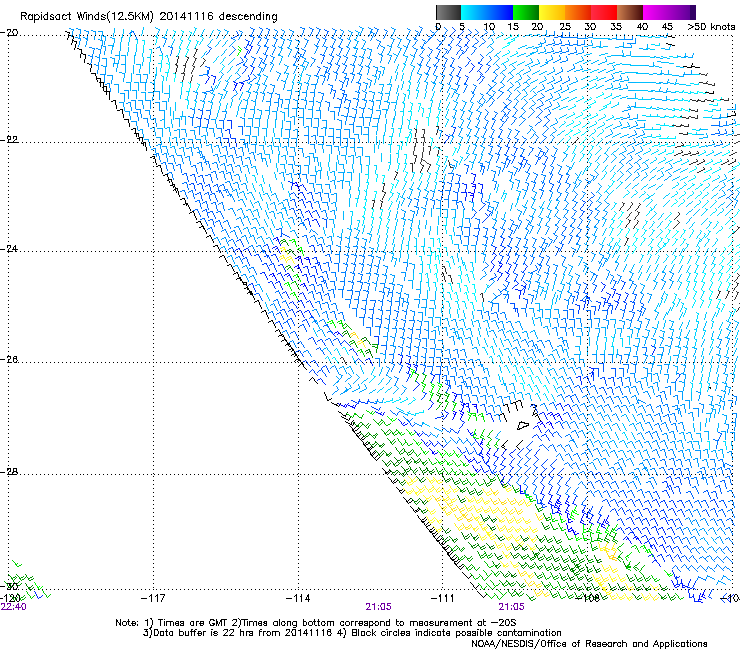Select the yellow 20-25 knots legend color
Viewport: 740px width, 650px height.
click(x=552, y=12)
